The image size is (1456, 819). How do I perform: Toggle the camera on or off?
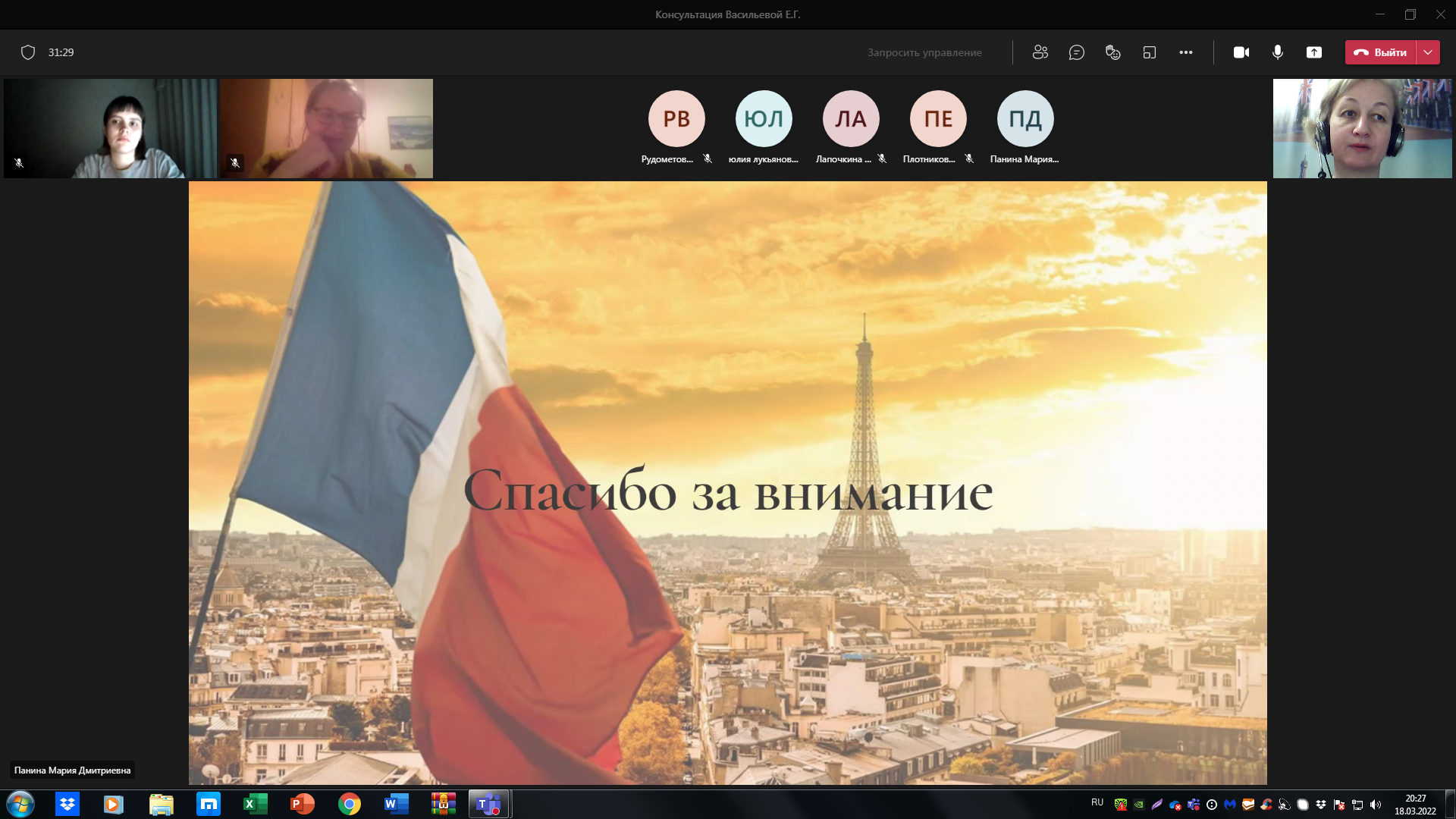tap(1241, 52)
